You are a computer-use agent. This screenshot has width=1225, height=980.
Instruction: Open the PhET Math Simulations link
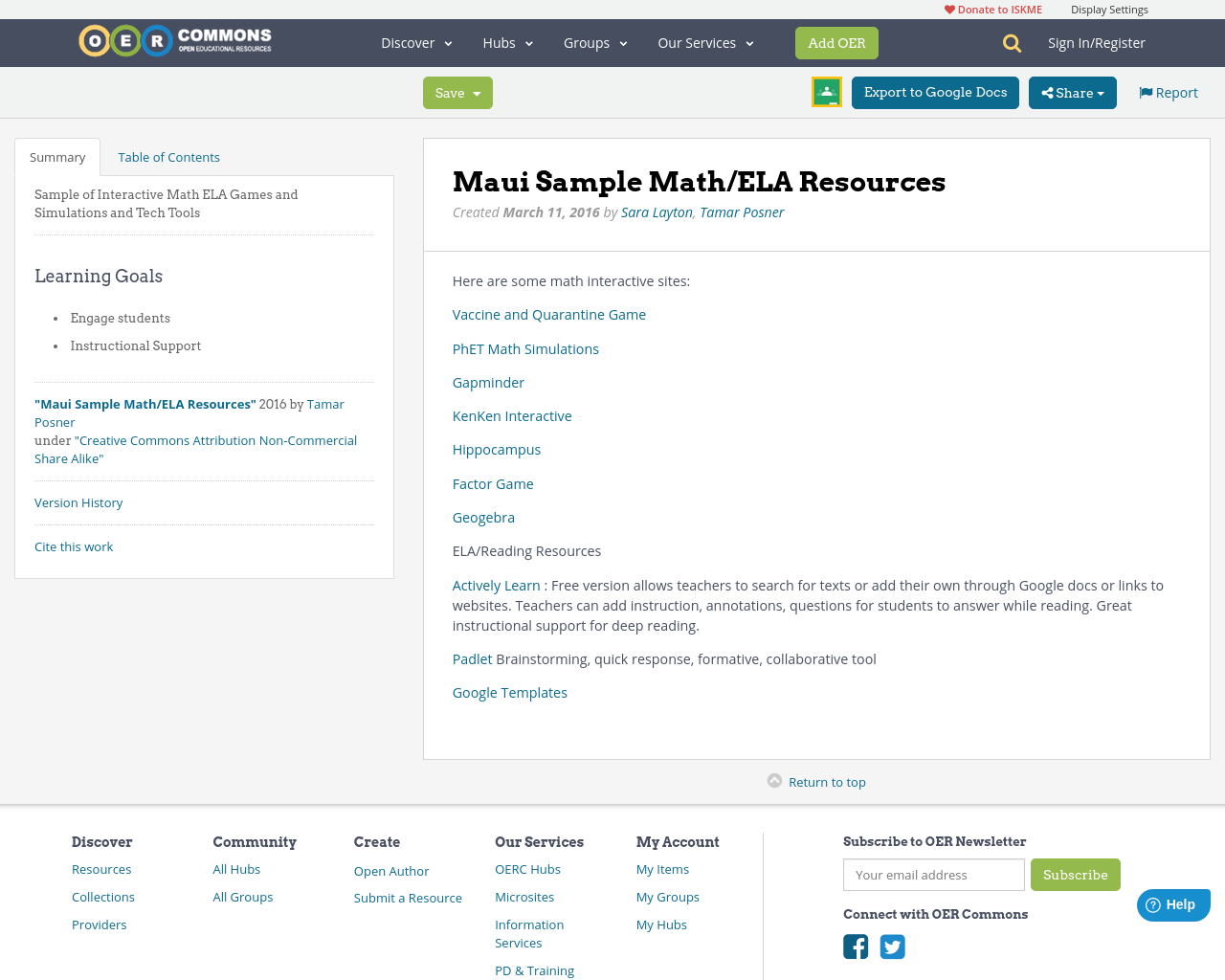tap(525, 349)
